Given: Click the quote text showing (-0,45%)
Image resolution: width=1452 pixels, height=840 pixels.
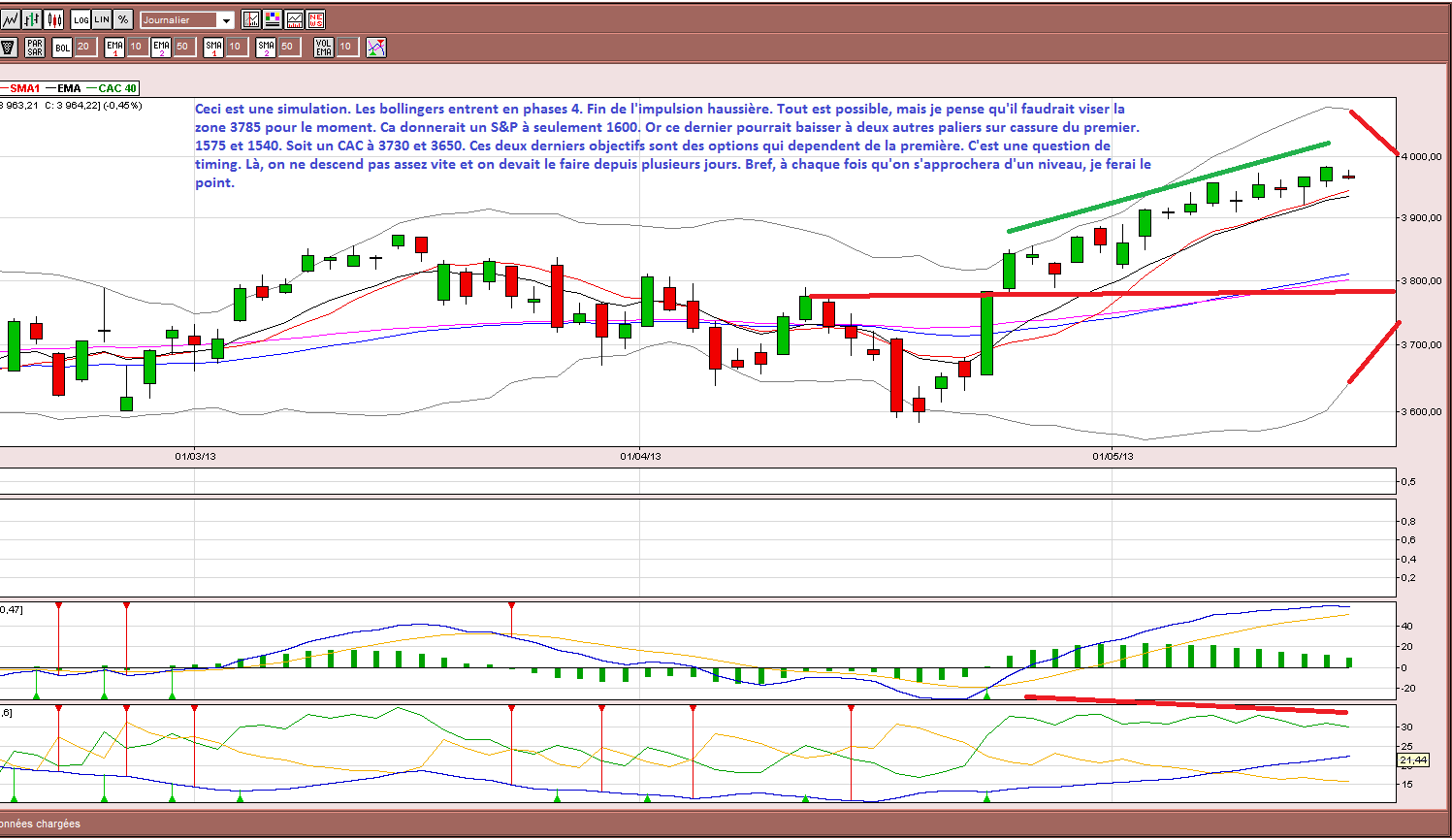Looking at the screenshot, I should coord(122,106).
